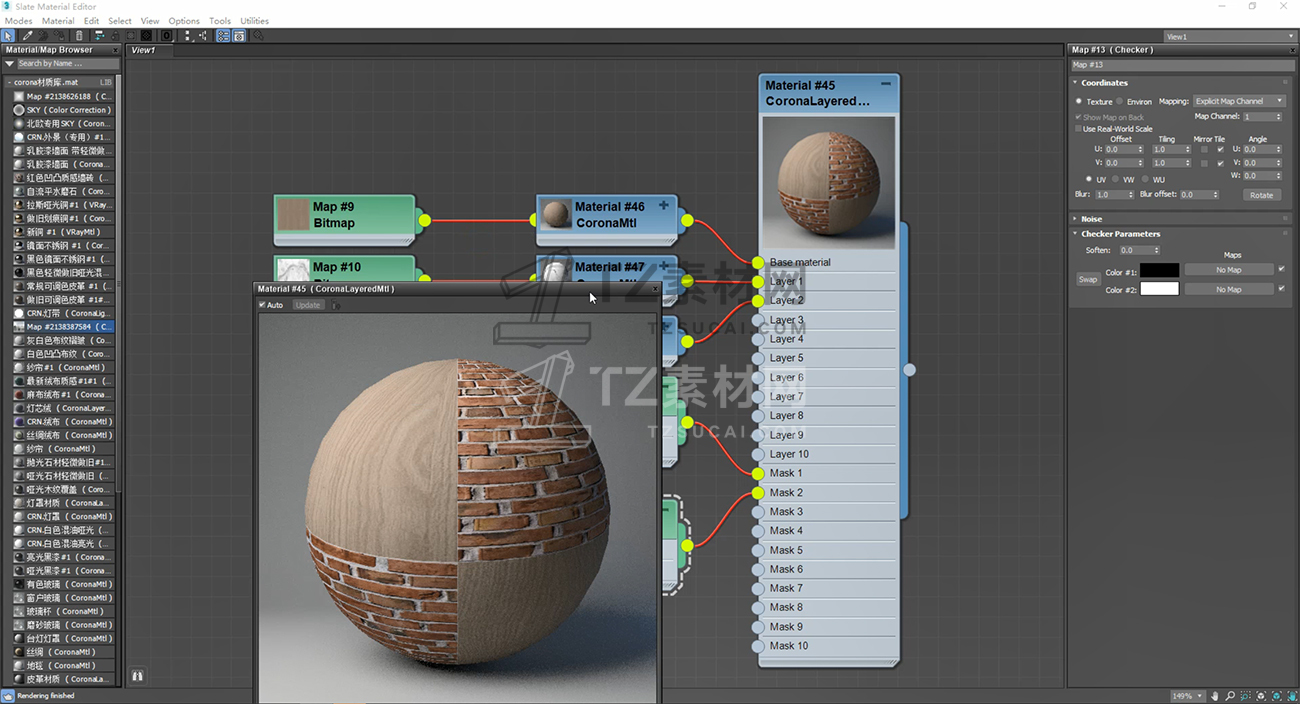
Task: Select the Environ radio button
Action: [1120, 102]
